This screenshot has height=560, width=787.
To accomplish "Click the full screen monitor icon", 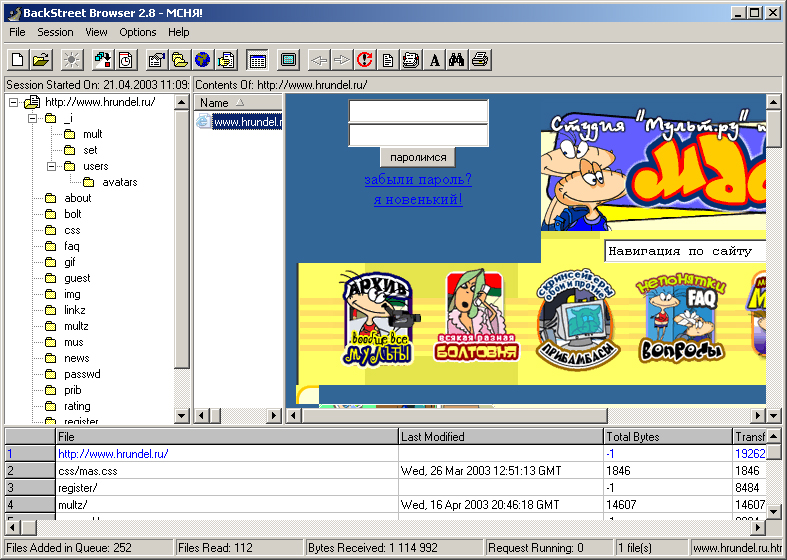I will point(288,60).
